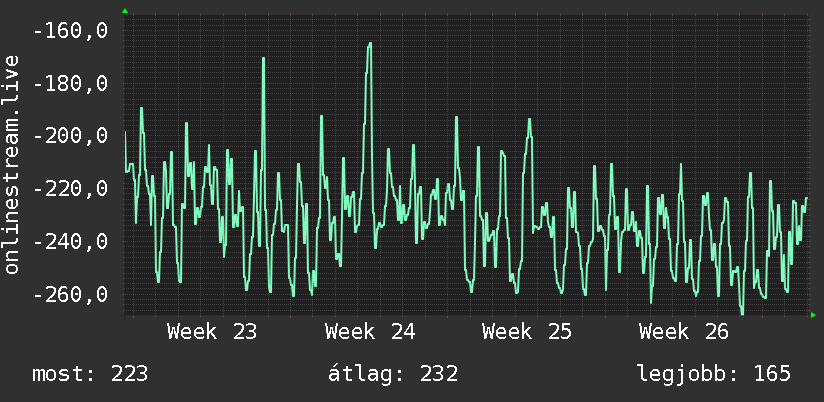Image resolution: width=824 pixels, height=402 pixels.
Task: Click the Week 26 axis label
Action: pos(684,332)
